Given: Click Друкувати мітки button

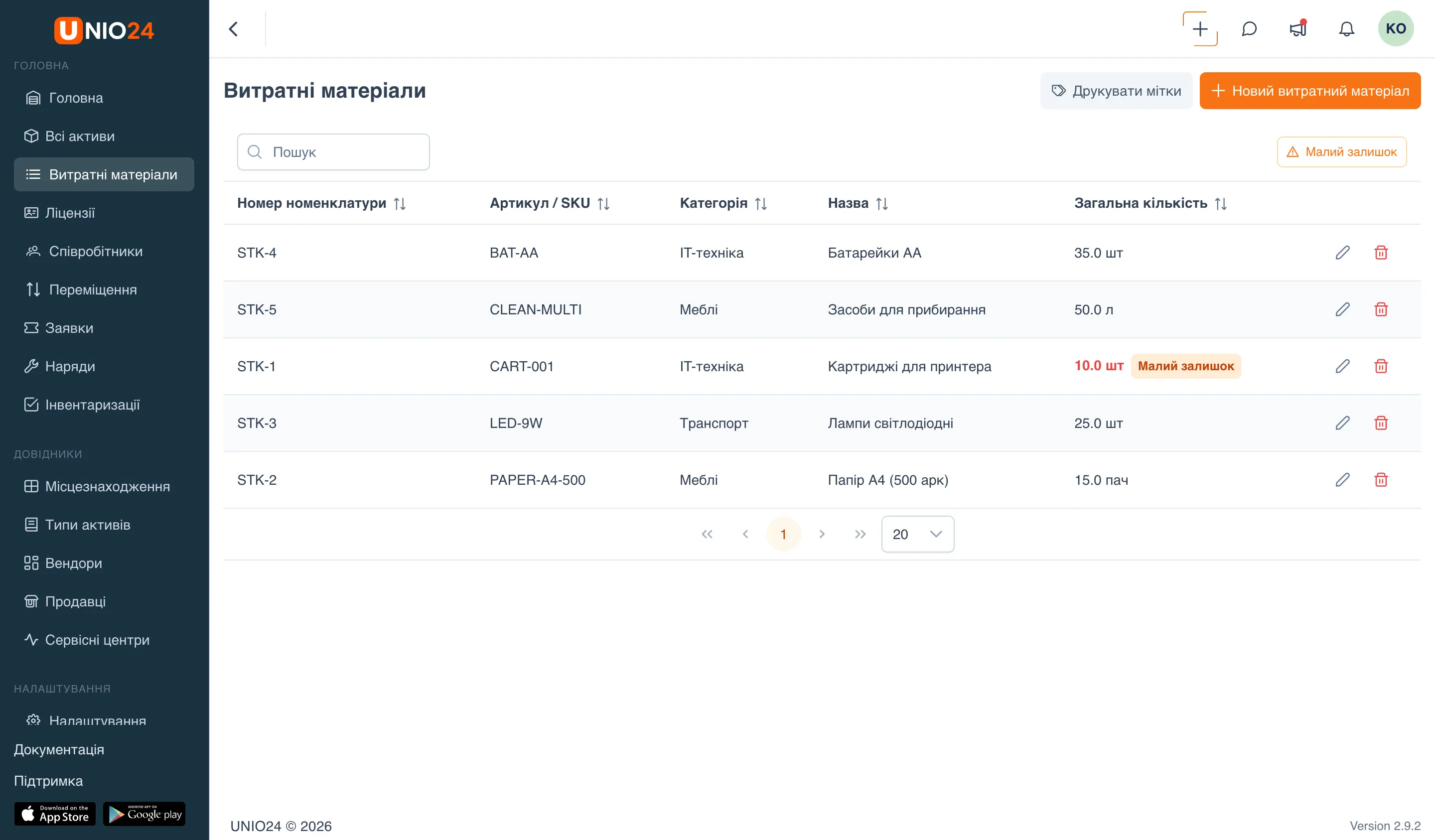Looking at the screenshot, I should pos(1116,91).
